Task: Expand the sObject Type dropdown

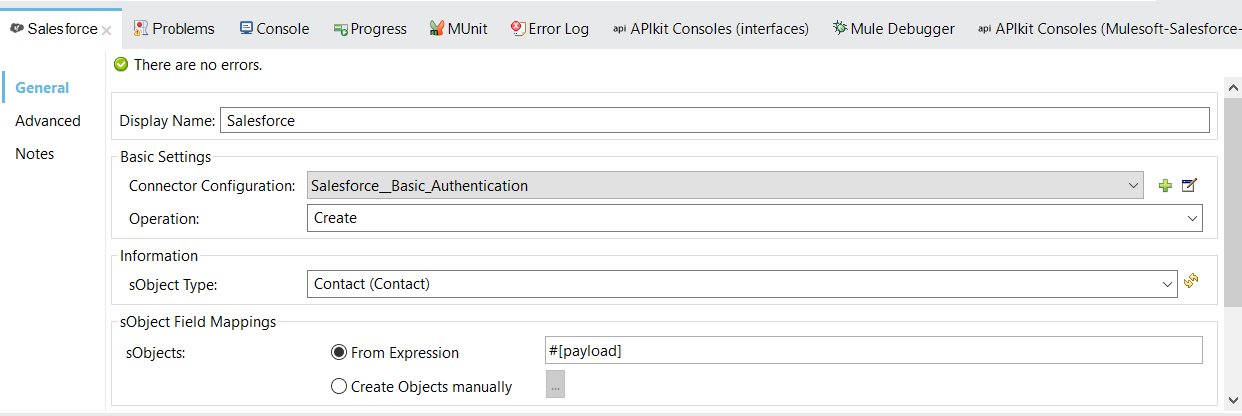Action: click(x=1167, y=284)
